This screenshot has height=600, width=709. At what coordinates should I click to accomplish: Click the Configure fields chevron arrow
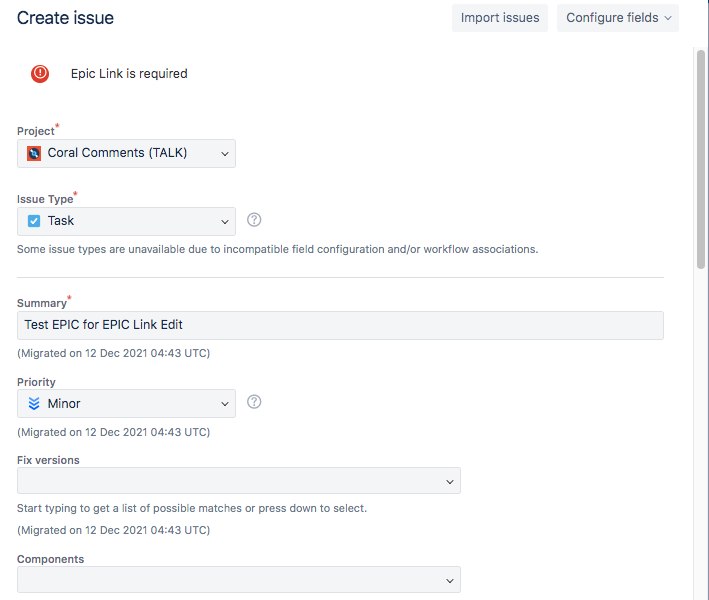(x=668, y=18)
